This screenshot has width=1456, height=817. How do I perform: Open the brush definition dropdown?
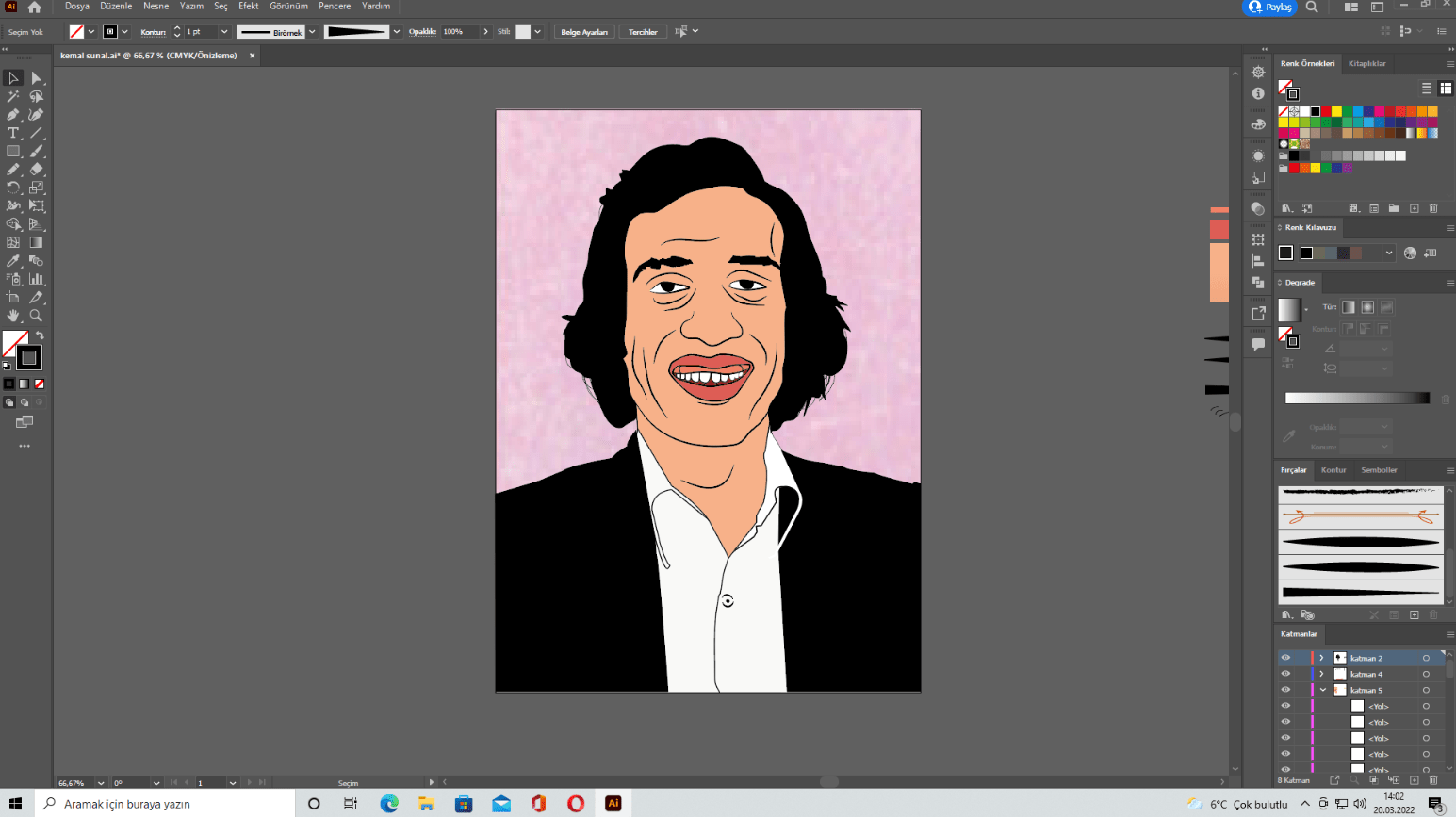397,32
